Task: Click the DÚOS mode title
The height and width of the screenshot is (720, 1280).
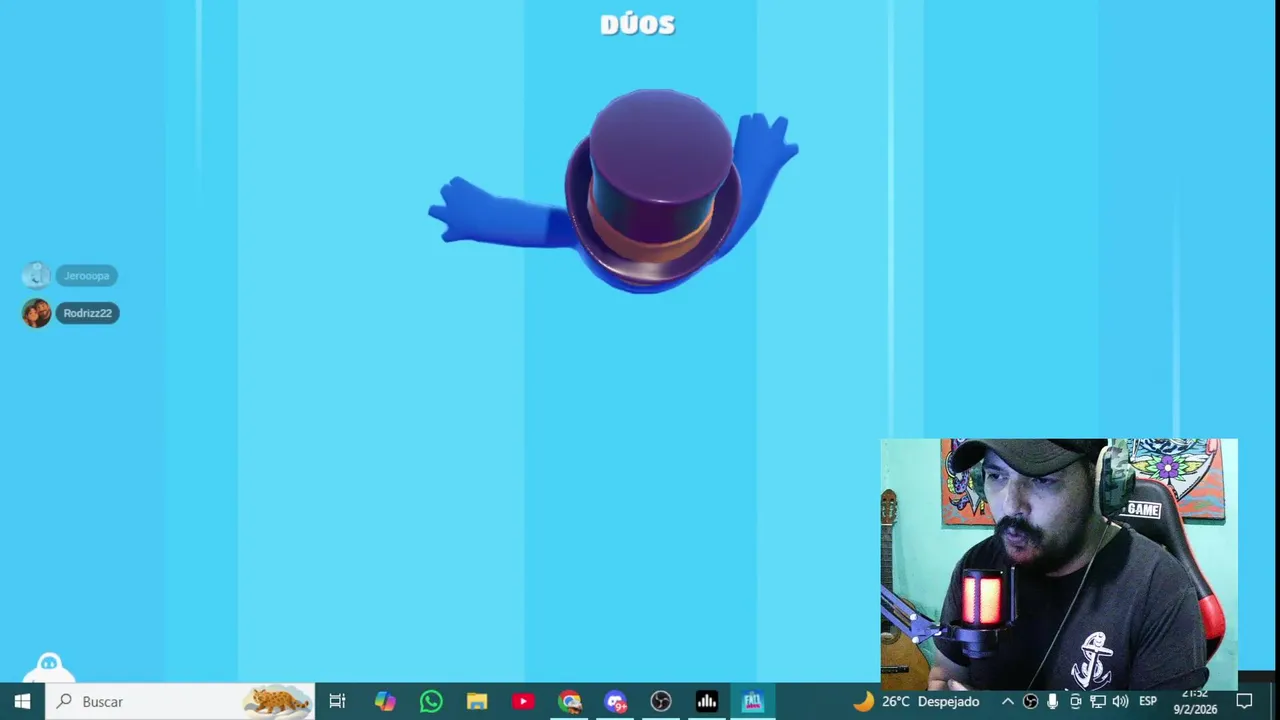Action: (638, 25)
